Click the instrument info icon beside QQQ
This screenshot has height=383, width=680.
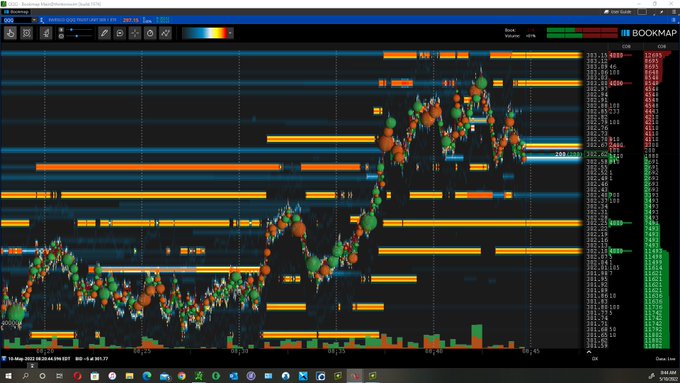[42, 20]
